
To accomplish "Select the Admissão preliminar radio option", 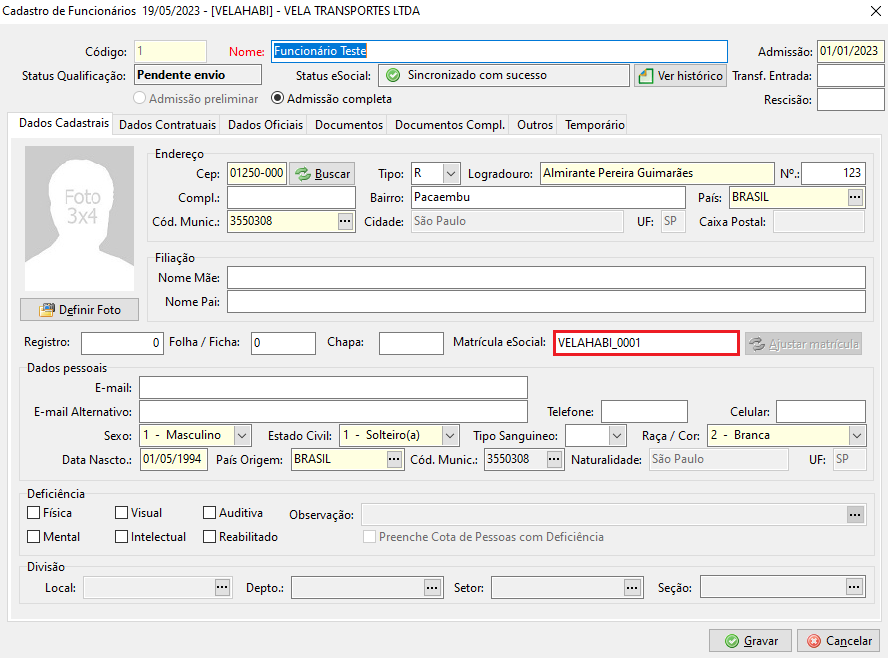I will (x=139, y=98).
